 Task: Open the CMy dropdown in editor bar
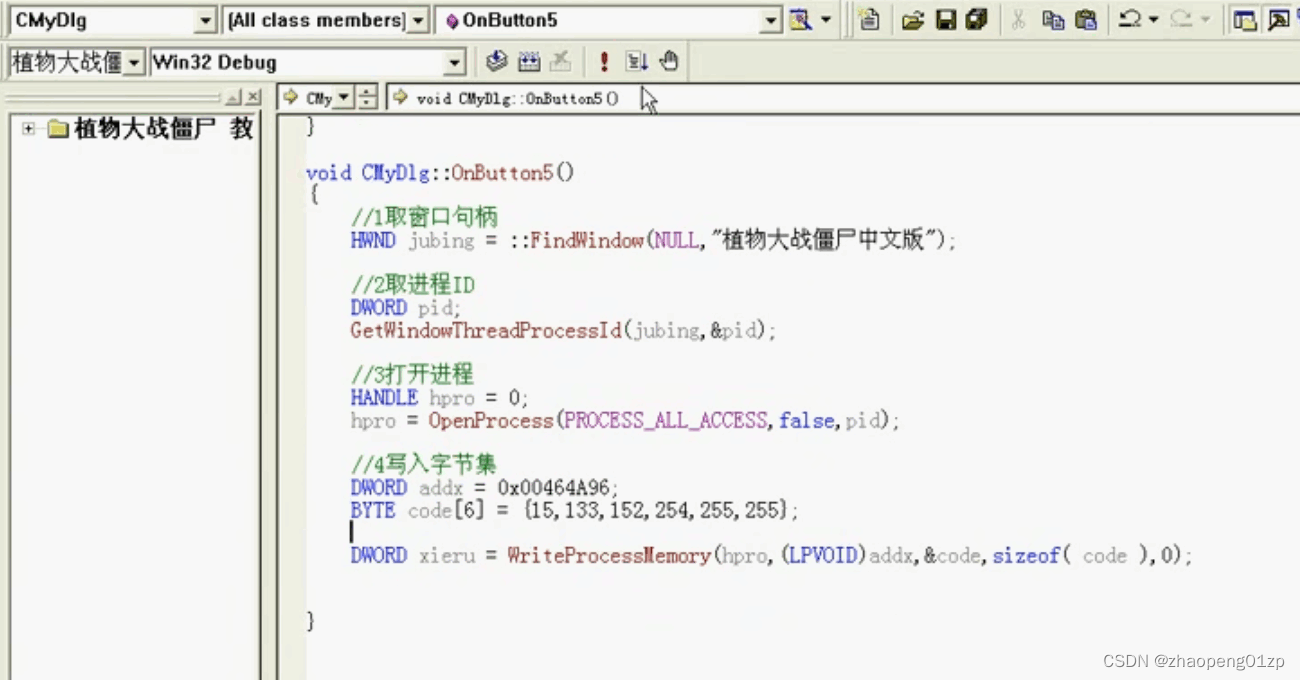click(344, 98)
